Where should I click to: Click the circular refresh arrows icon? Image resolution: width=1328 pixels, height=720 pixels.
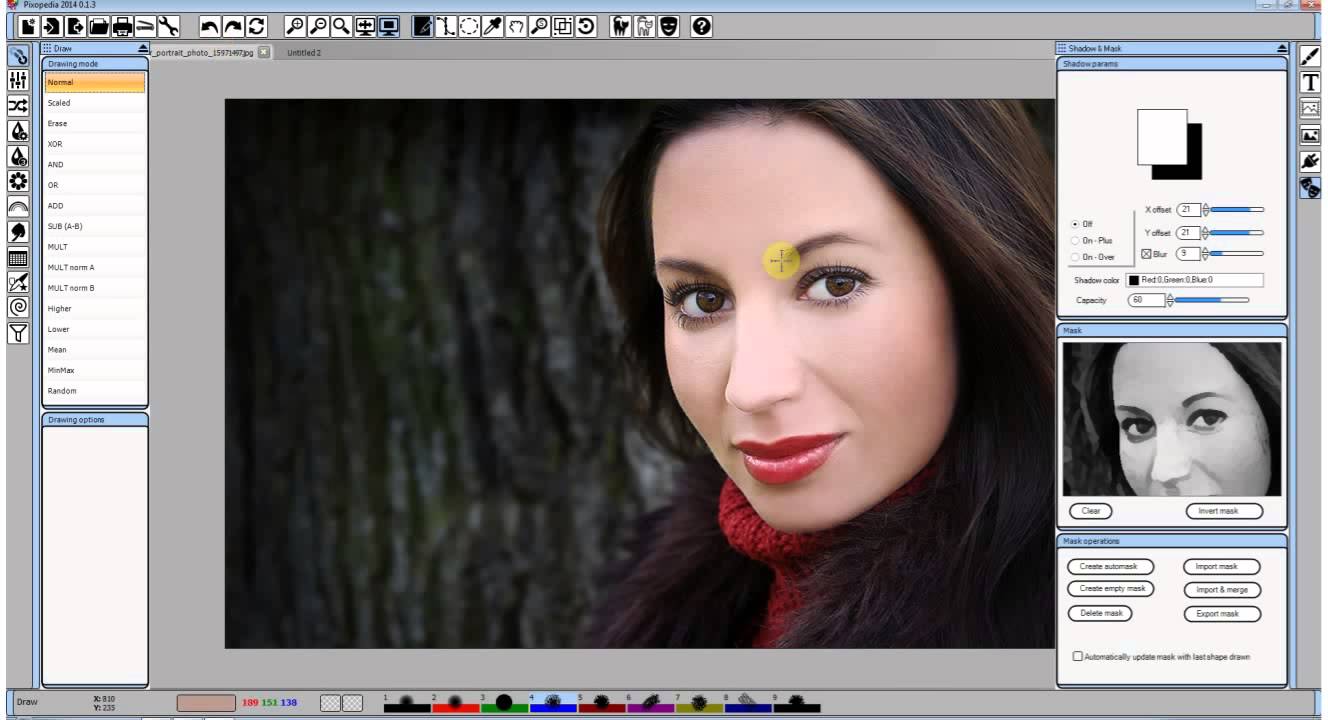[x=257, y=27]
